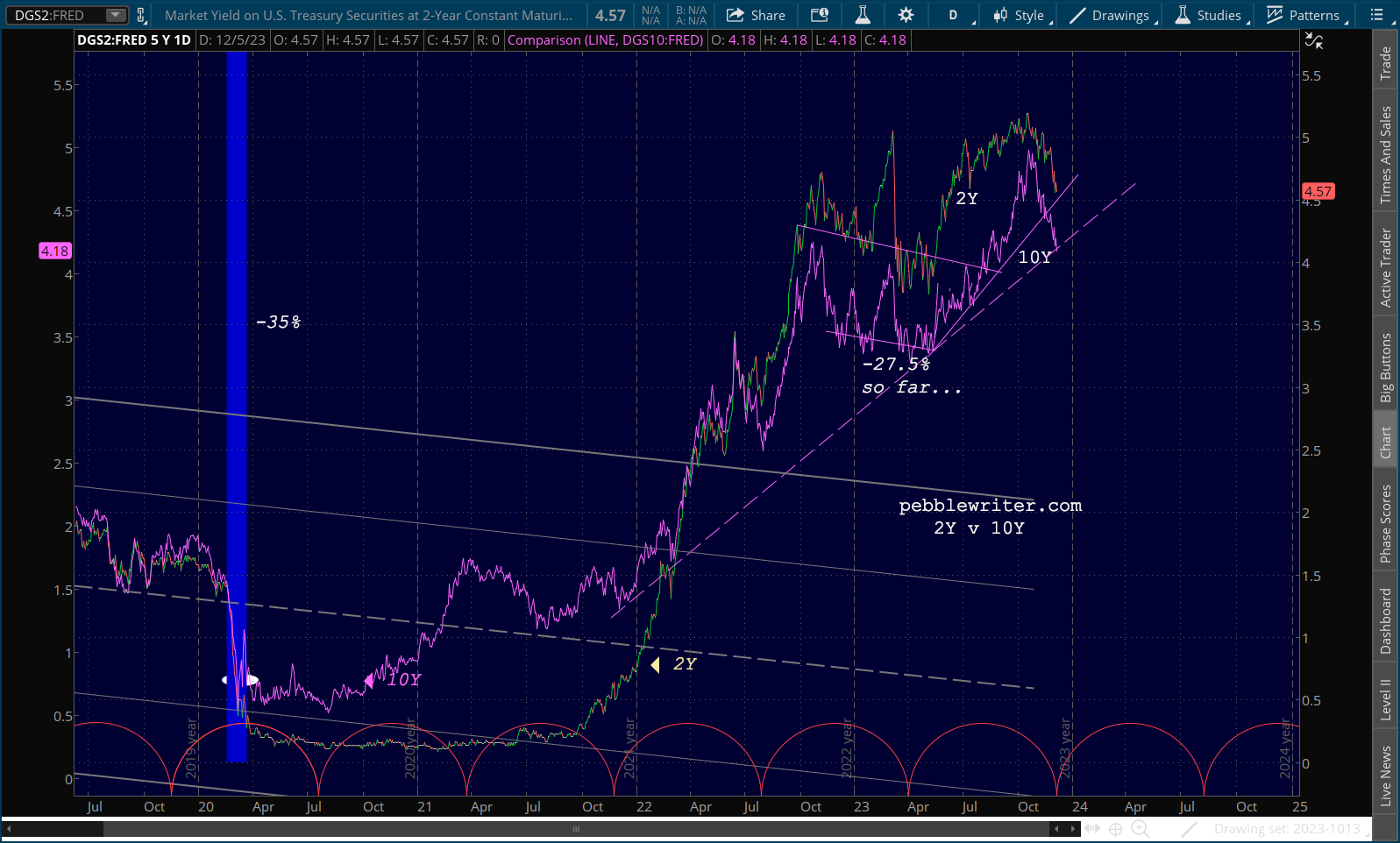Click the expand-collapse time axis arrows icon
This screenshot has height=843, width=1400.
pyautogui.click(x=1091, y=829)
